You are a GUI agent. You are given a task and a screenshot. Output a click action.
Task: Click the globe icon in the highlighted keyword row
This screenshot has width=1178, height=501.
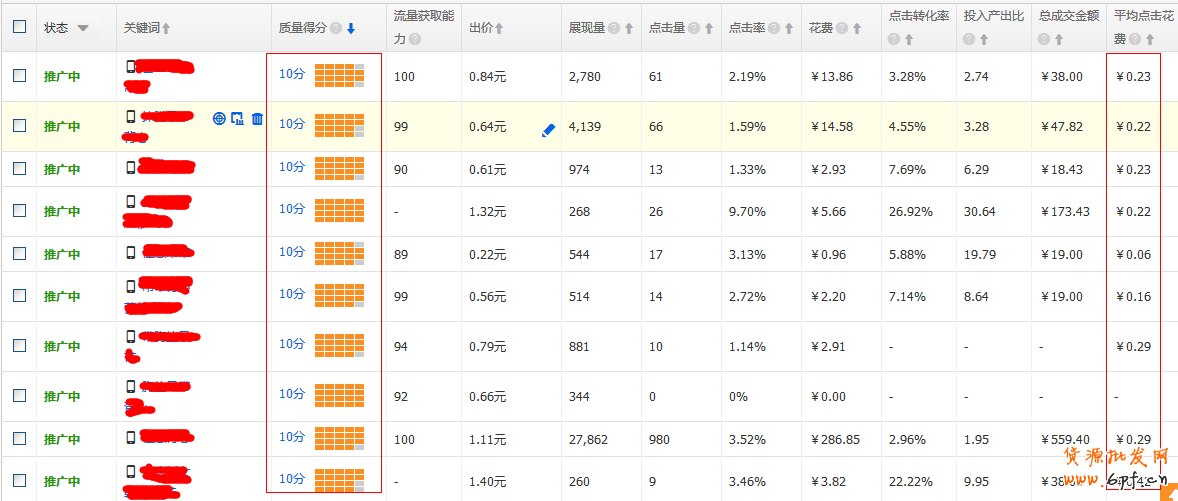[219, 119]
